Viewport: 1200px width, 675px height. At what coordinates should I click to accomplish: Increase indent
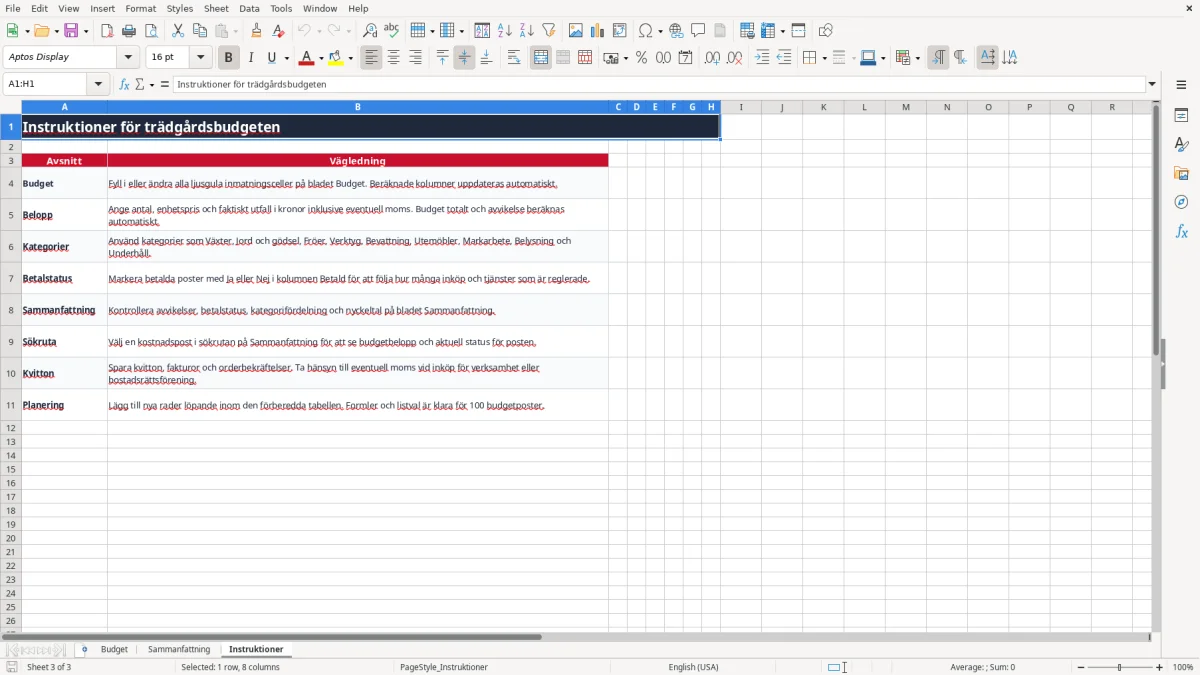(762, 58)
